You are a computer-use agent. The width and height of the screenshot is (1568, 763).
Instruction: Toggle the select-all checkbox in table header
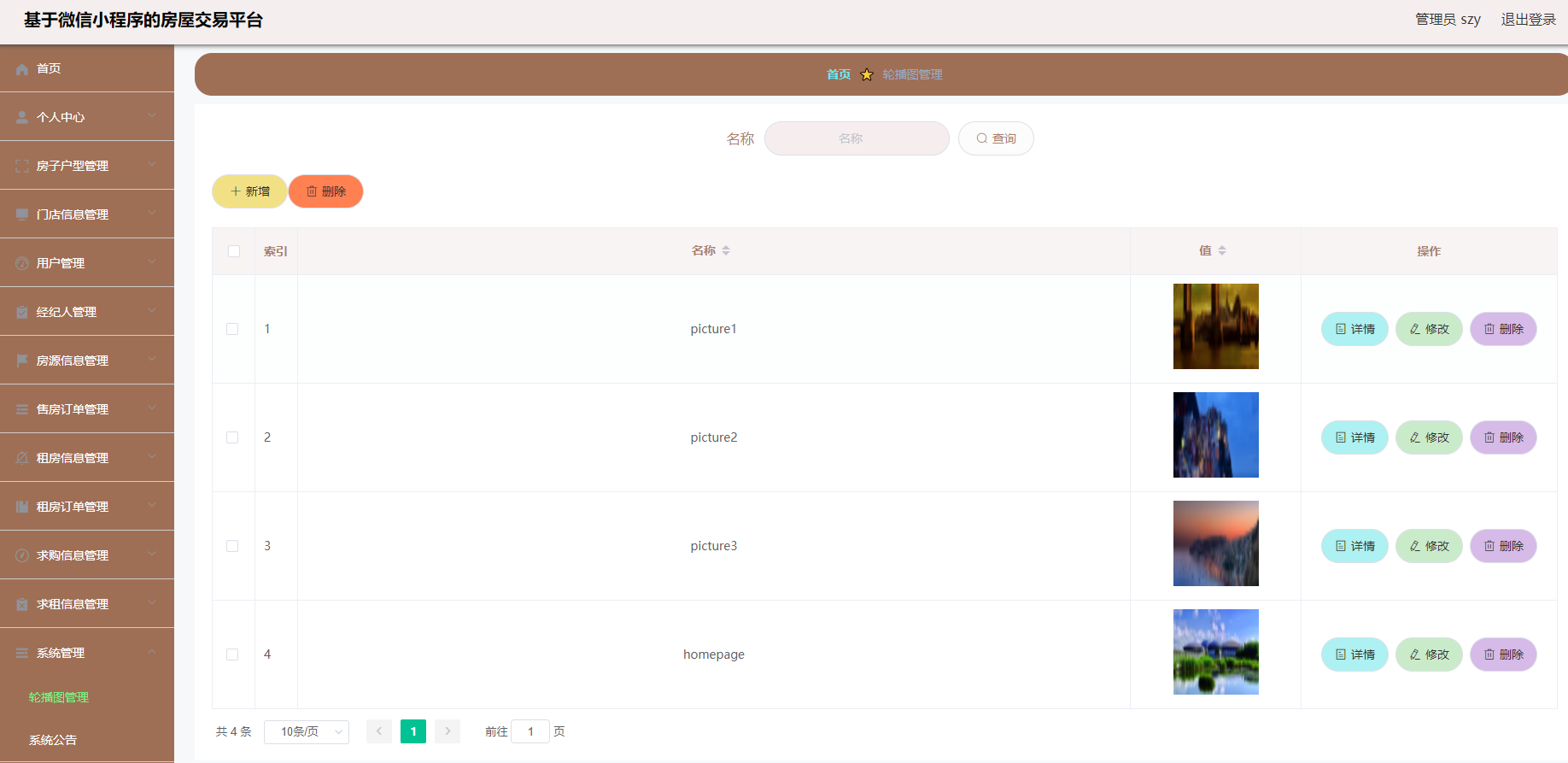(234, 251)
